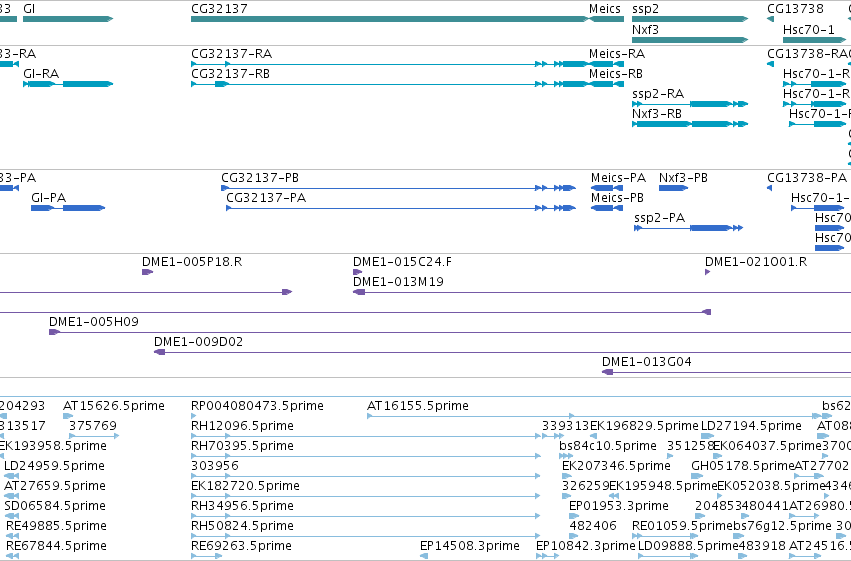Select the DME1-005H09 BAC clone

450,333
